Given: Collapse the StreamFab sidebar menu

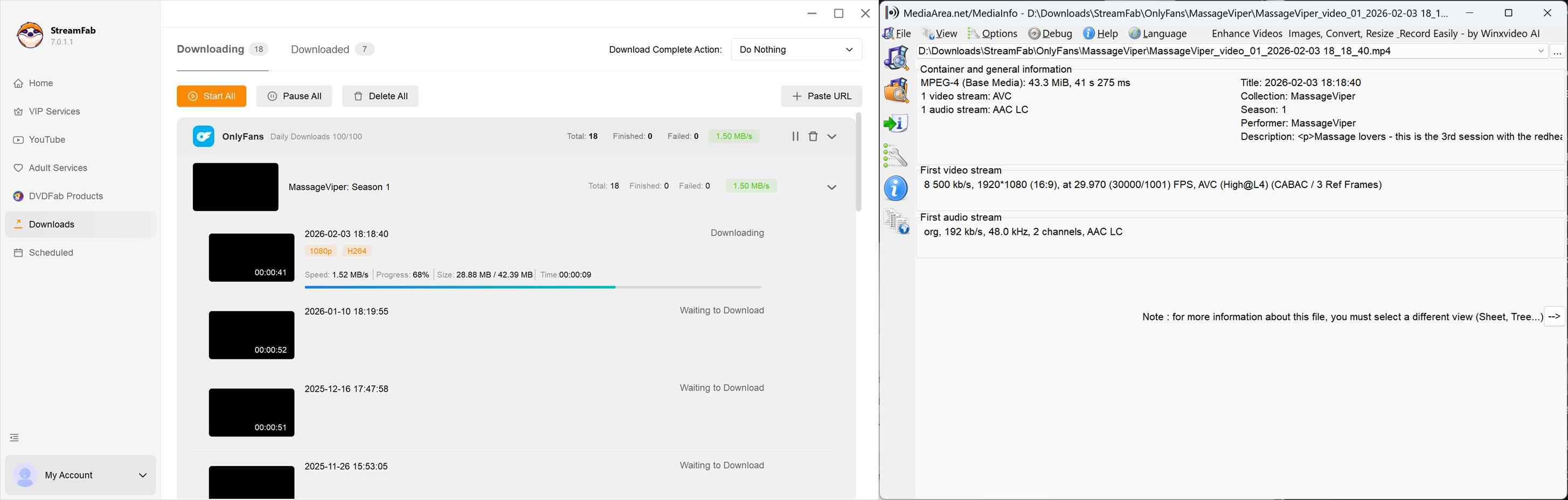Looking at the screenshot, I should tap(15, 438).
